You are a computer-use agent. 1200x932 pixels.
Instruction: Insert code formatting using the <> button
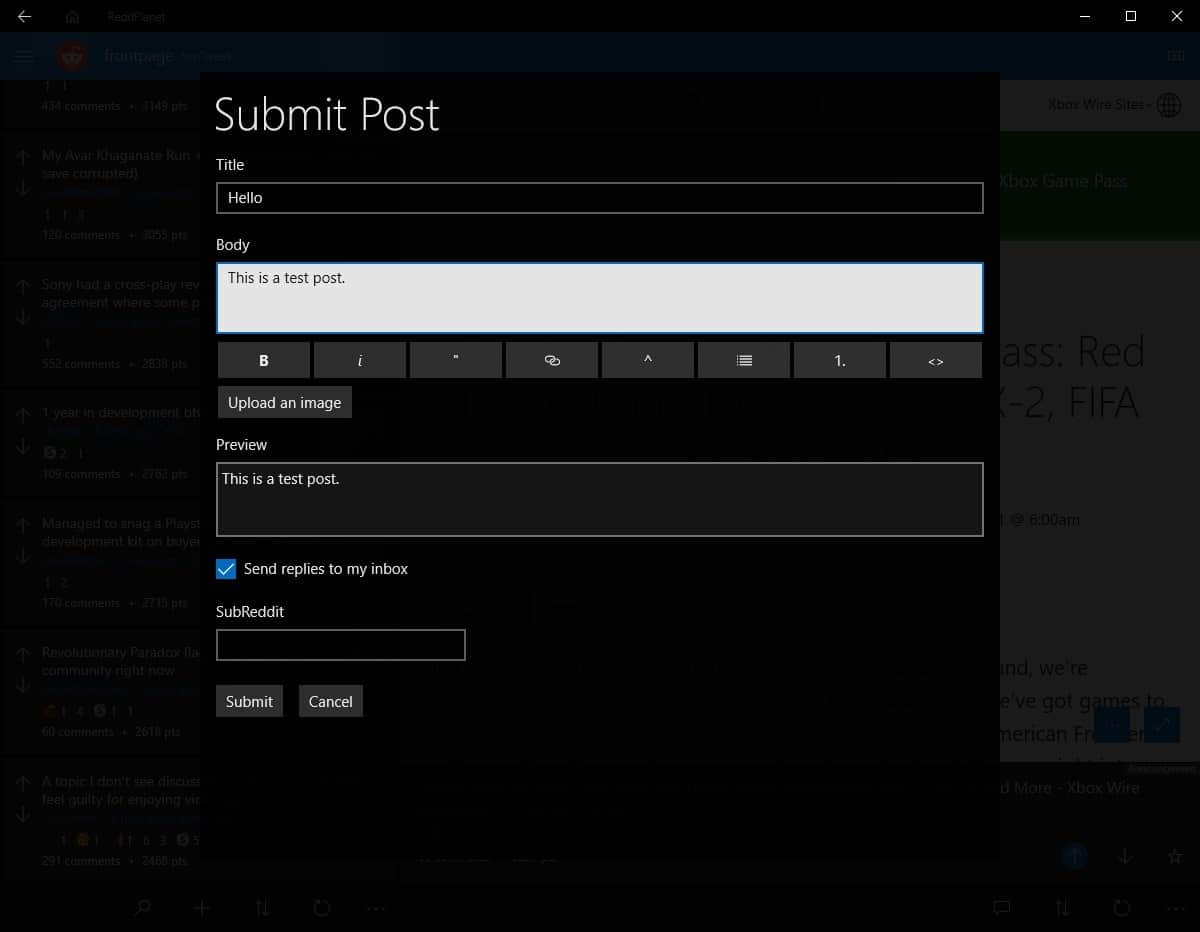point(936,360)
